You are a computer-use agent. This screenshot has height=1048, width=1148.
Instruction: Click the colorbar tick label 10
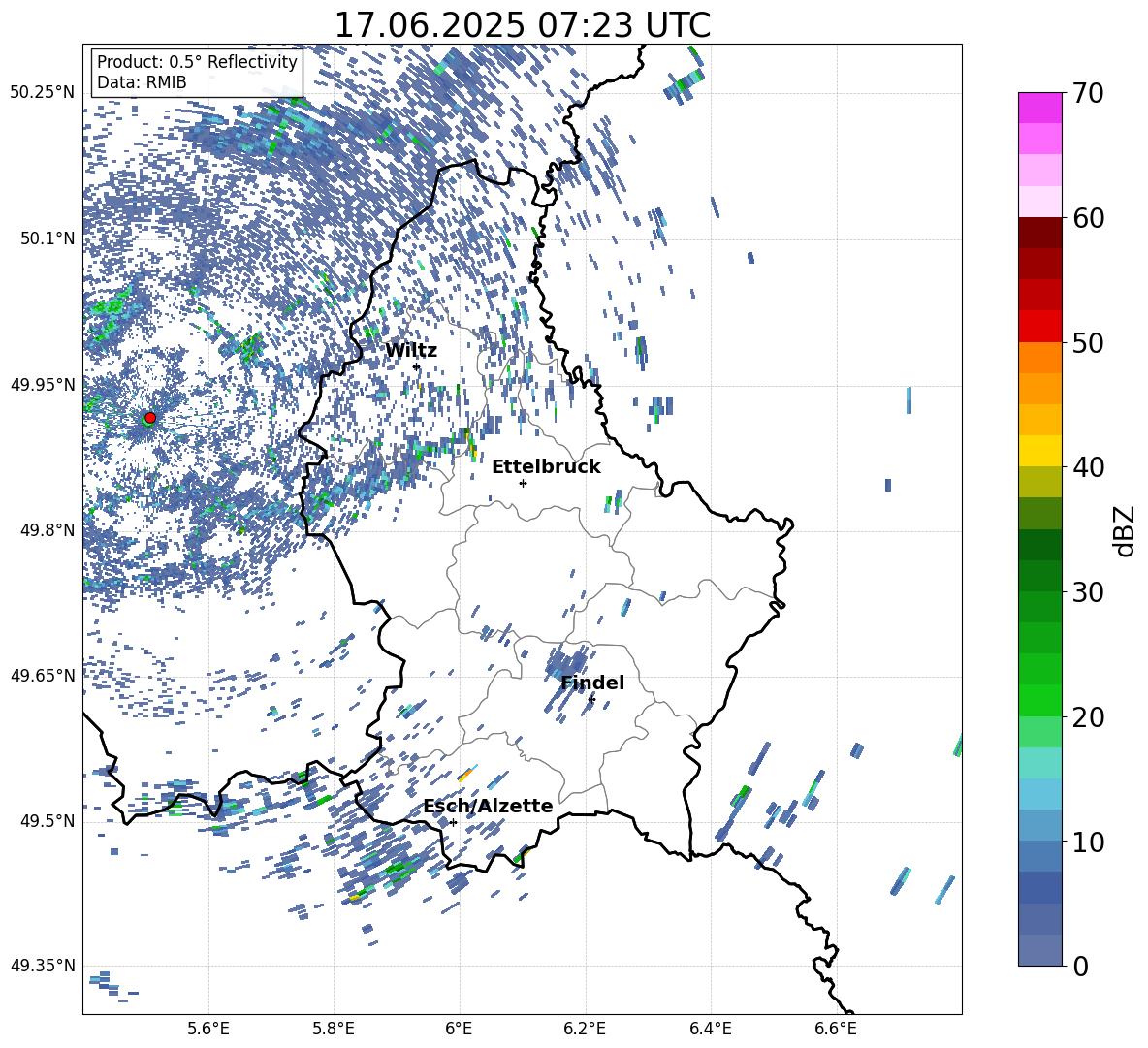(x=1088, y=842)
